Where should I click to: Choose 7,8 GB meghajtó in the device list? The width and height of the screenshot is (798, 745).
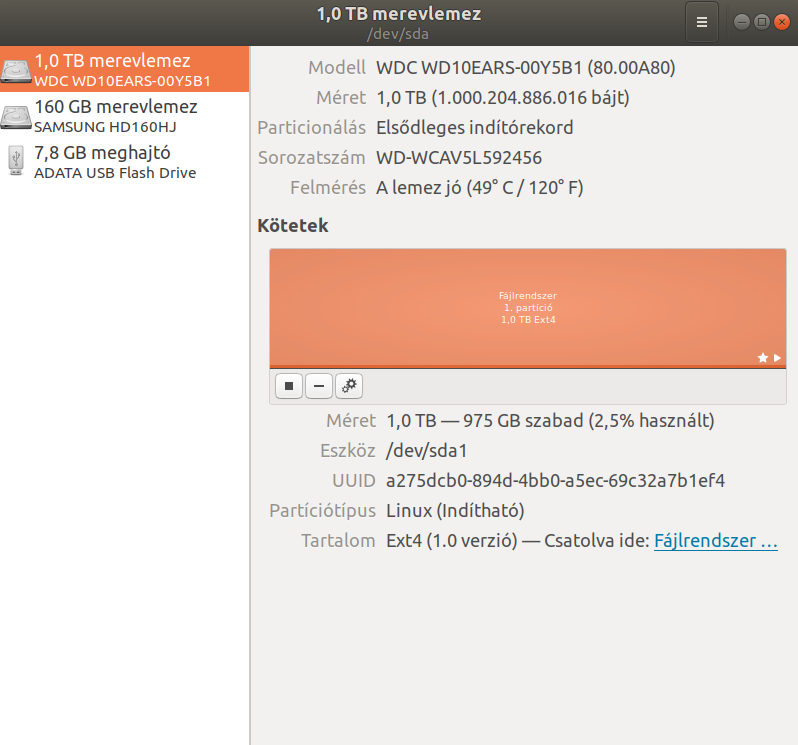pos(125,161)
